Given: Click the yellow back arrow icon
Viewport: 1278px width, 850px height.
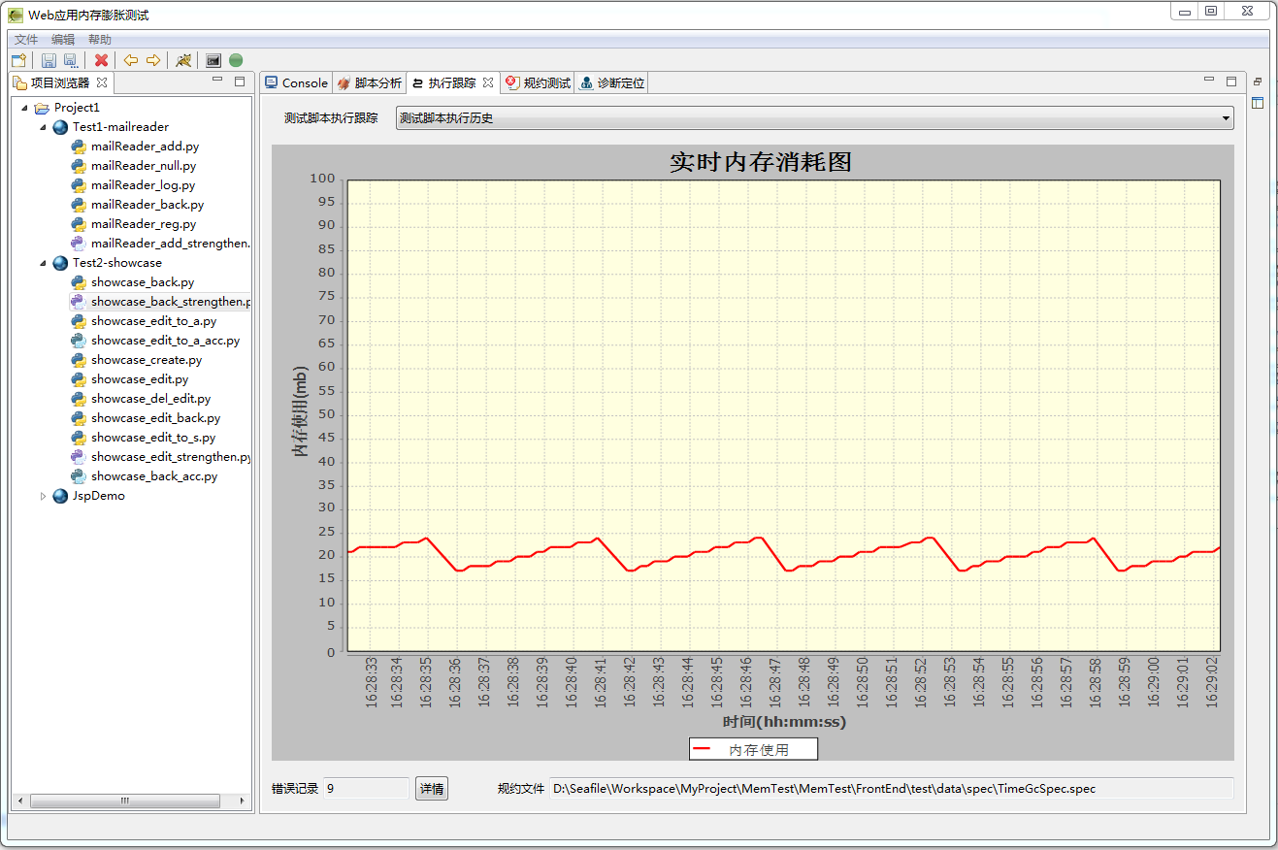Looking at the screenshot, I should click(130, 61).
